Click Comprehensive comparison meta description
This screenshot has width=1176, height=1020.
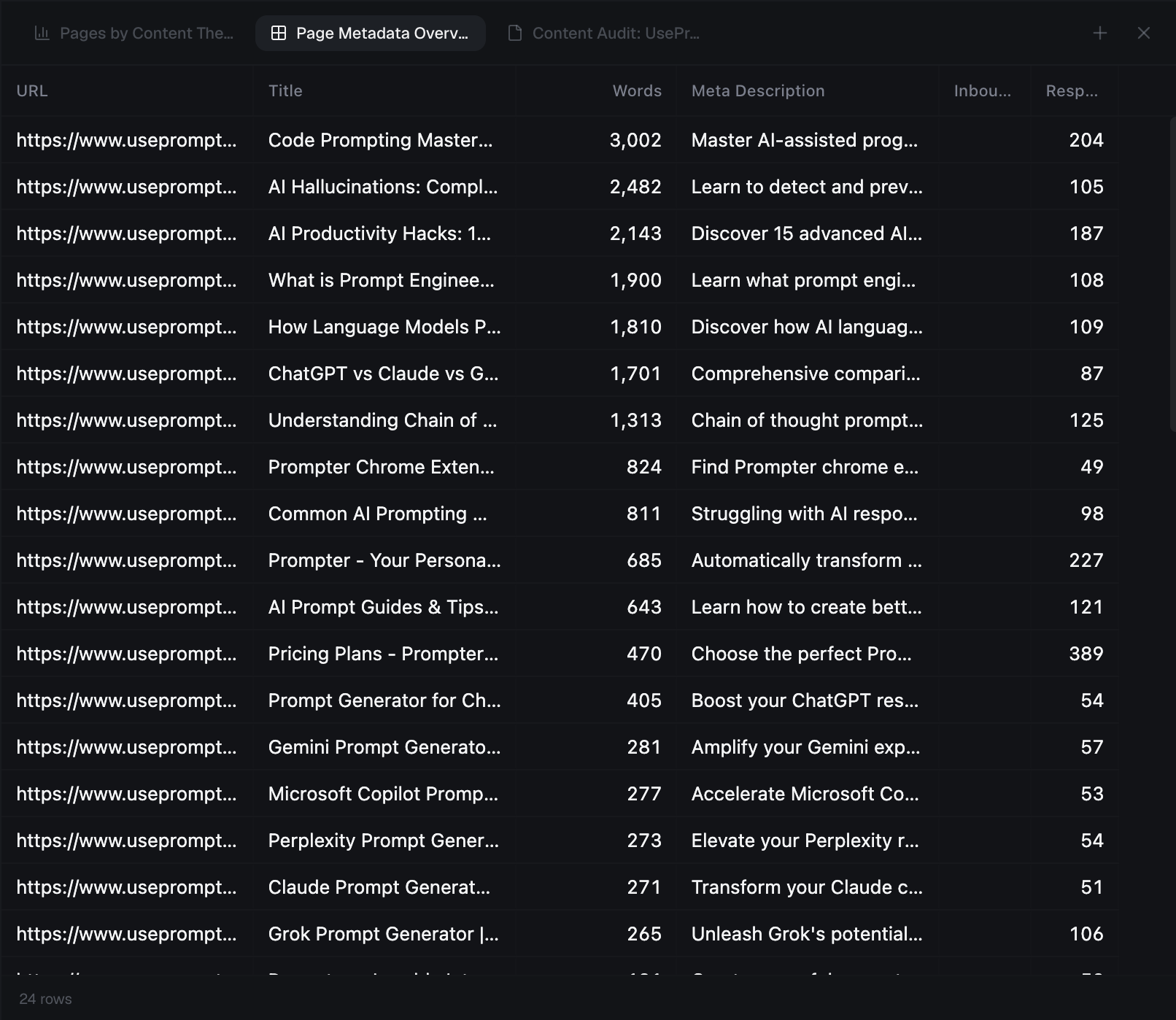(x=806, y=374)
